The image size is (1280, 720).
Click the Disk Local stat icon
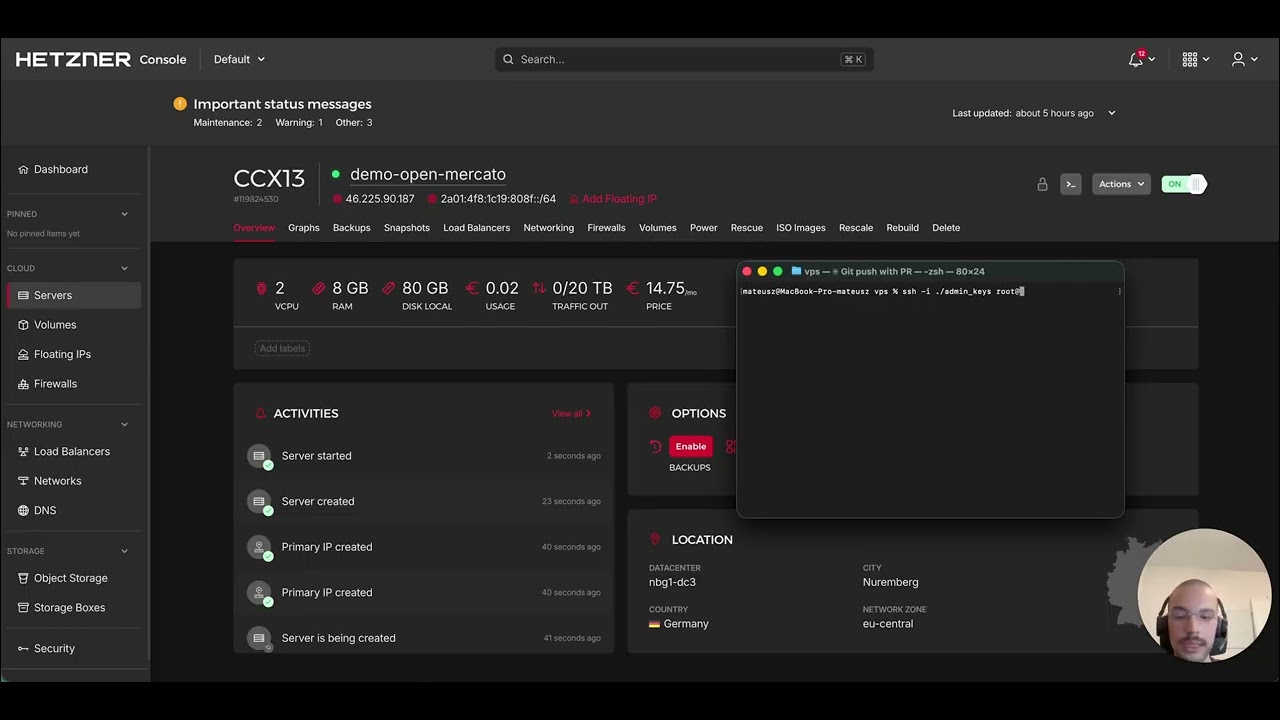(389, 288)
